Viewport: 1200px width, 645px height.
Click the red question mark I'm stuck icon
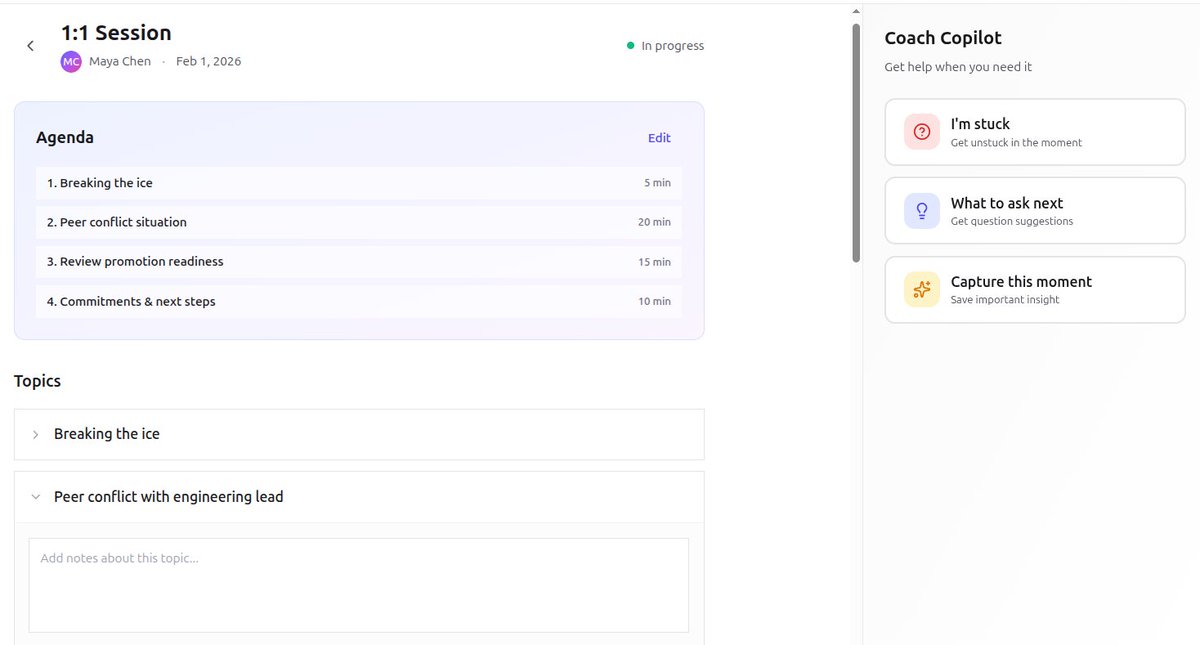(922, 132)
